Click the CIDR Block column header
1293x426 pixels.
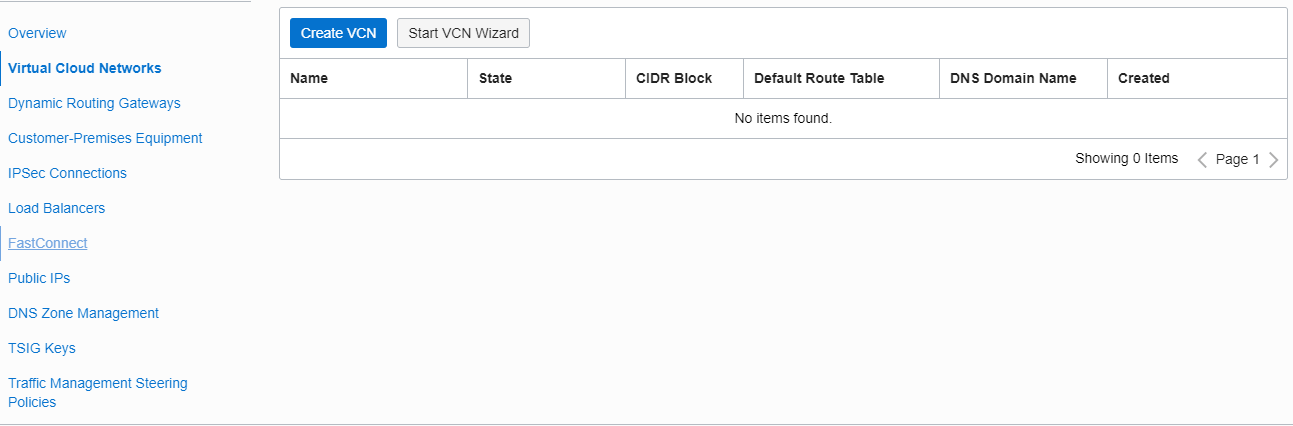(674, 78)
